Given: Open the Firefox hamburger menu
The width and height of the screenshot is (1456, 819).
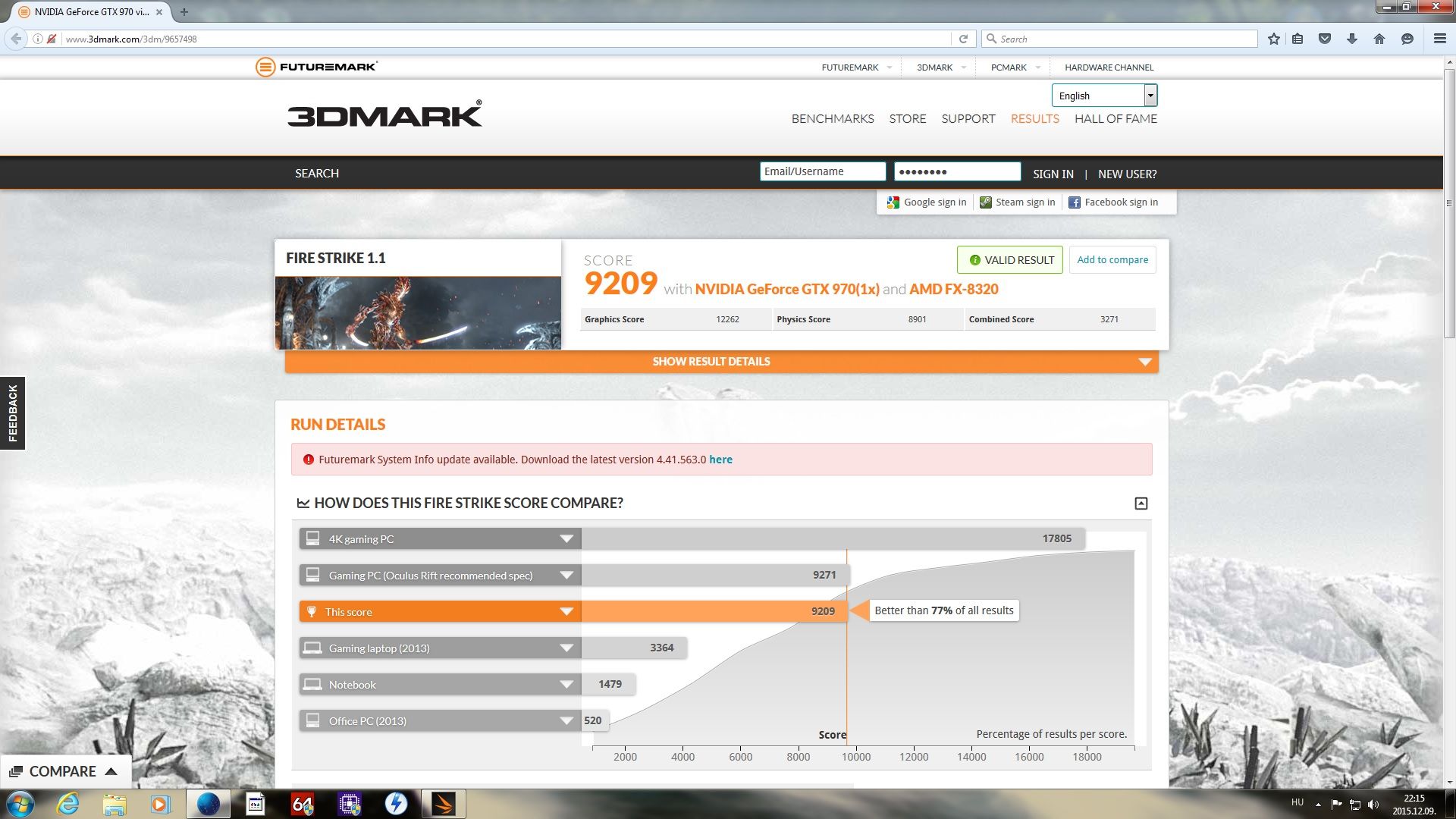Looking at the screenshot, I should 1439,39.
